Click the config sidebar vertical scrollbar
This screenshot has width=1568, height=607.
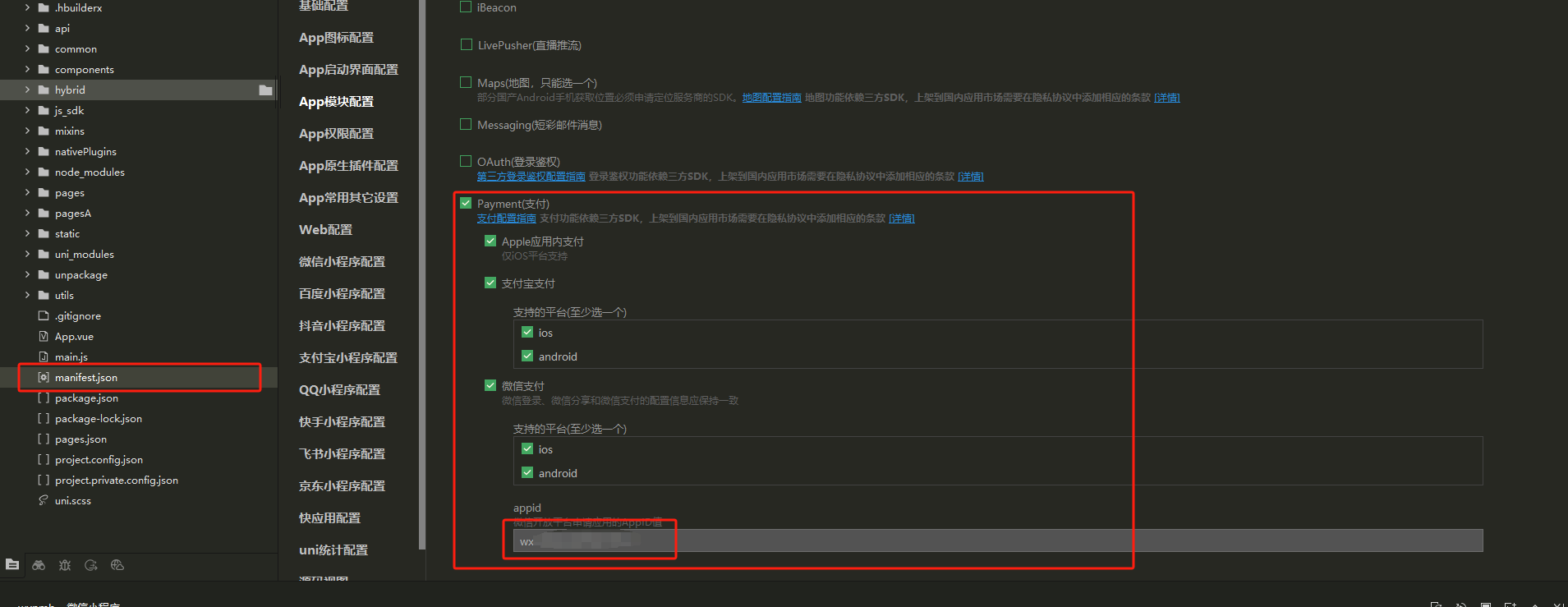click(422, 274)
